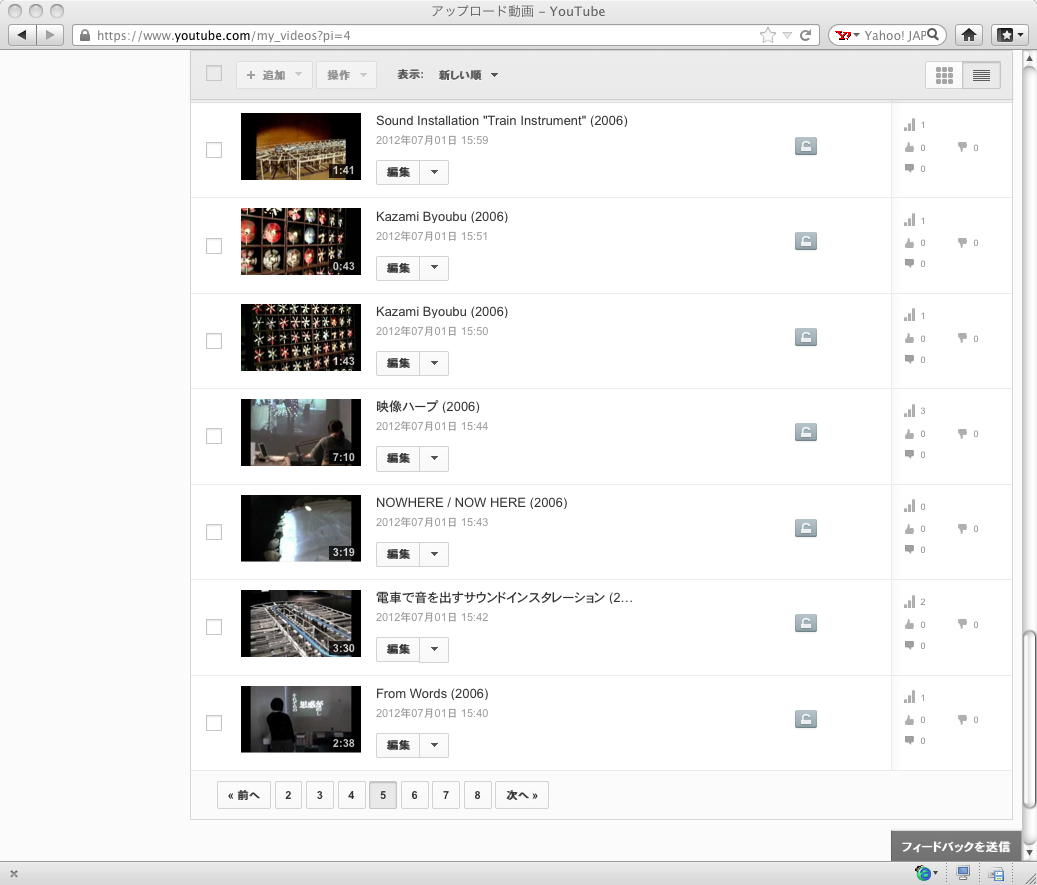Switch to list view layout
This screenshot has height=885, width=1037.
click(x=981, y=75)
